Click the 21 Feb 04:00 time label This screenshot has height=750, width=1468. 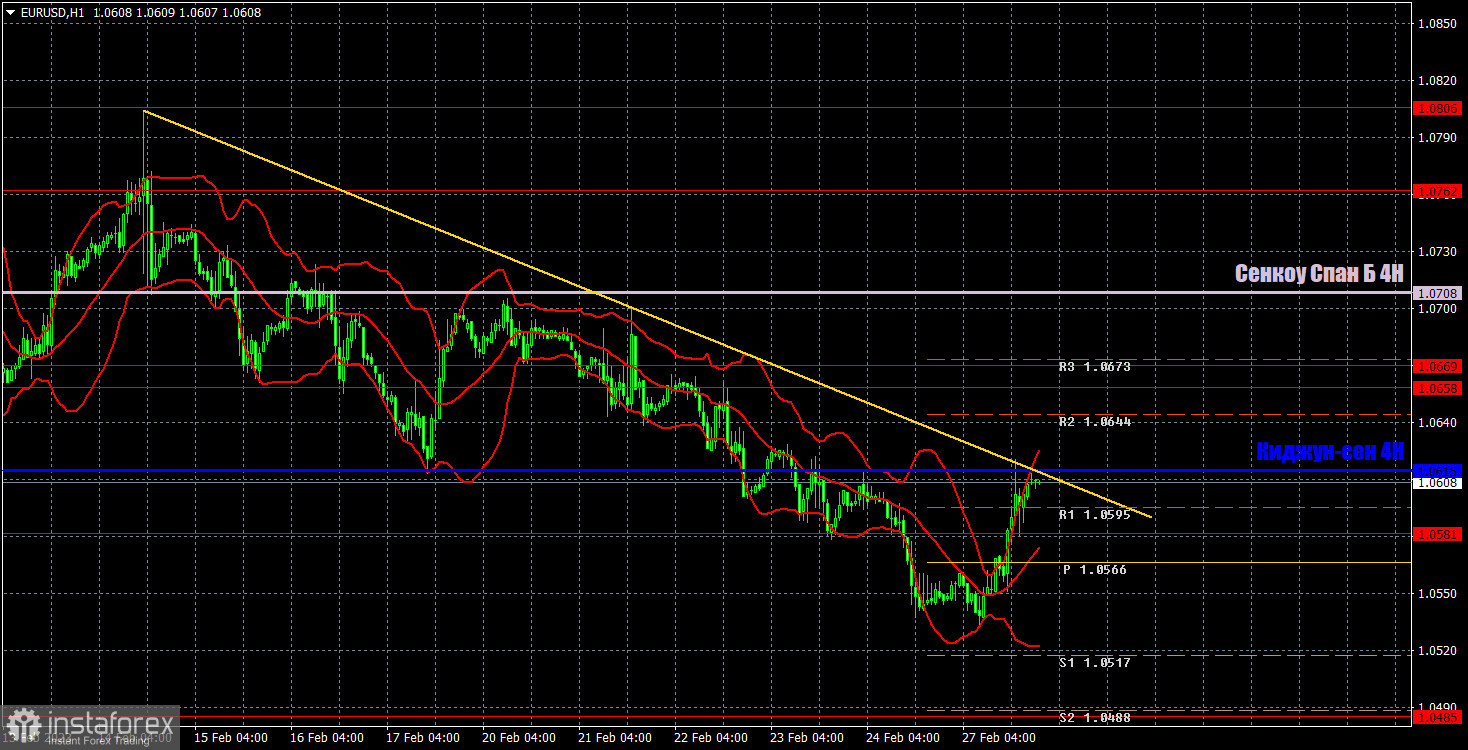pos(615,738)
